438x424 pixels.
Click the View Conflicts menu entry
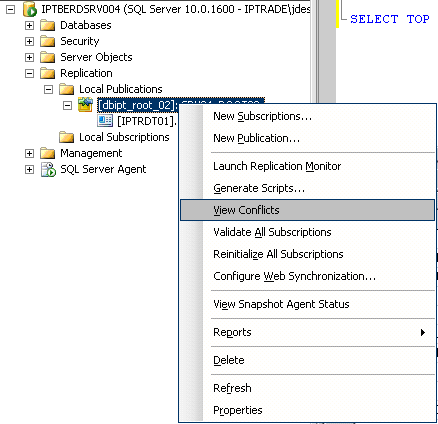click(307, 210)
